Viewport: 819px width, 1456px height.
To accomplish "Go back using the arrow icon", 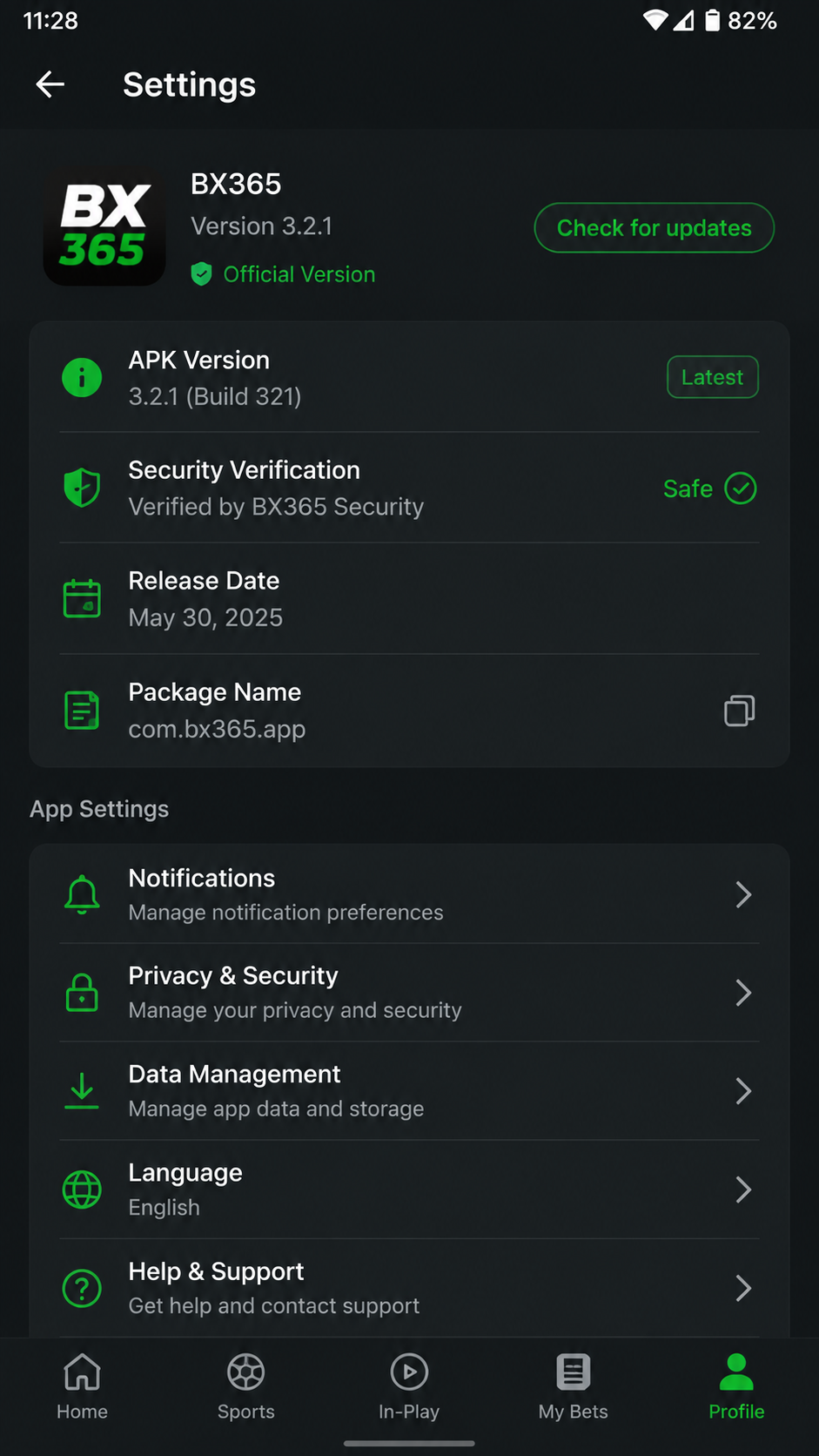I will pyautogui.click(x=50, y=84).
